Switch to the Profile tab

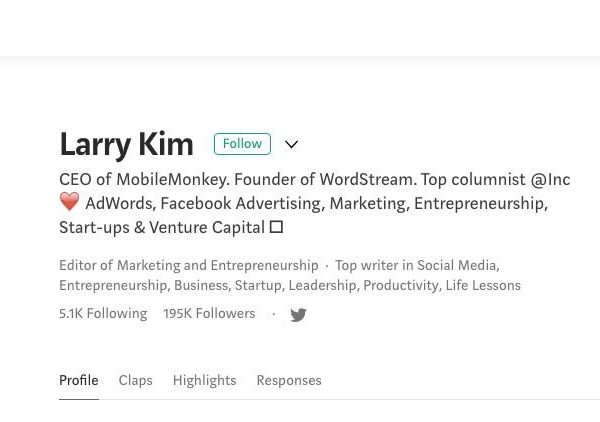78,380
